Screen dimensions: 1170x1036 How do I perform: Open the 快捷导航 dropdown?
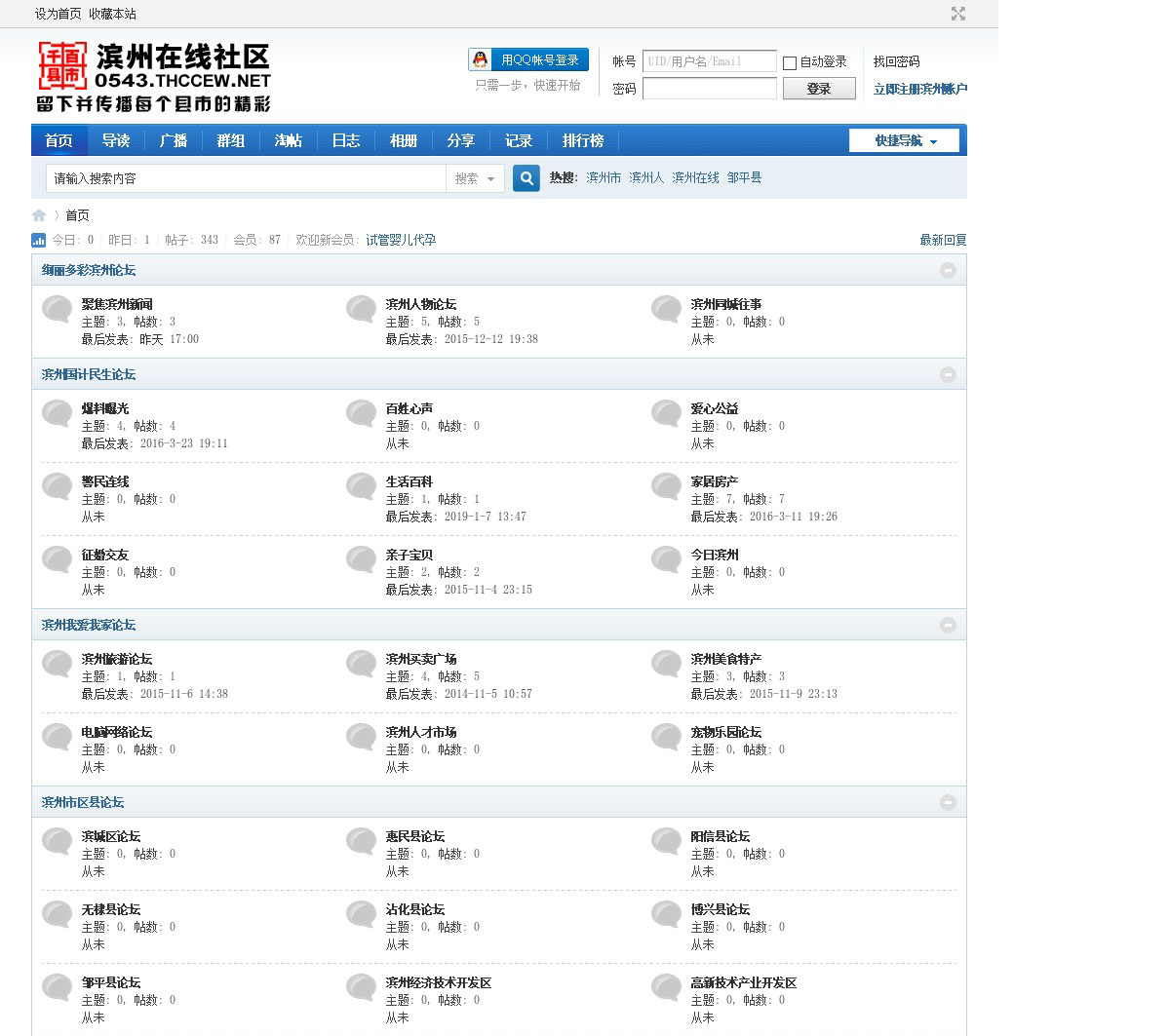pos(904,141)
